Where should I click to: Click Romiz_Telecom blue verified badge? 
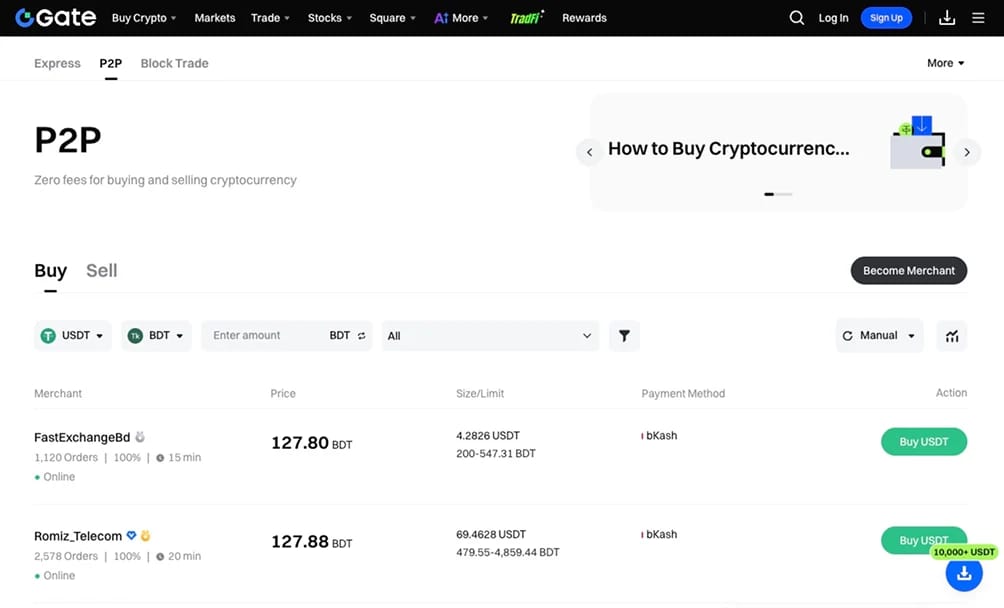point(131,535)
